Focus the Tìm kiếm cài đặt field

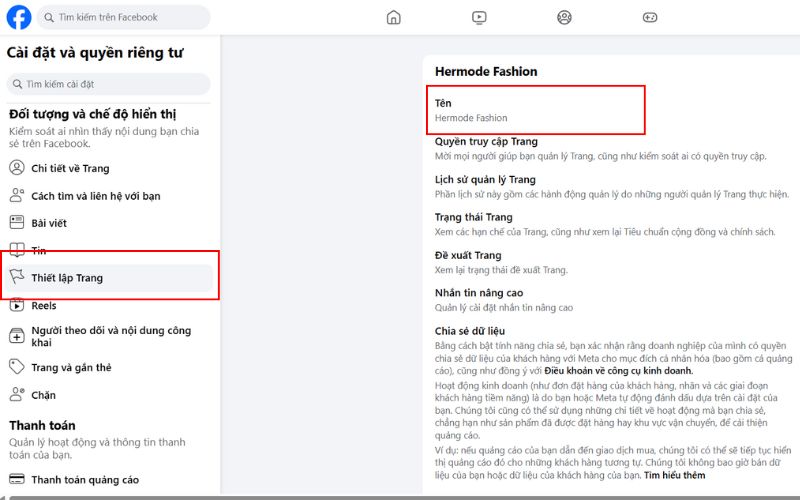click(x=108, y=84)
